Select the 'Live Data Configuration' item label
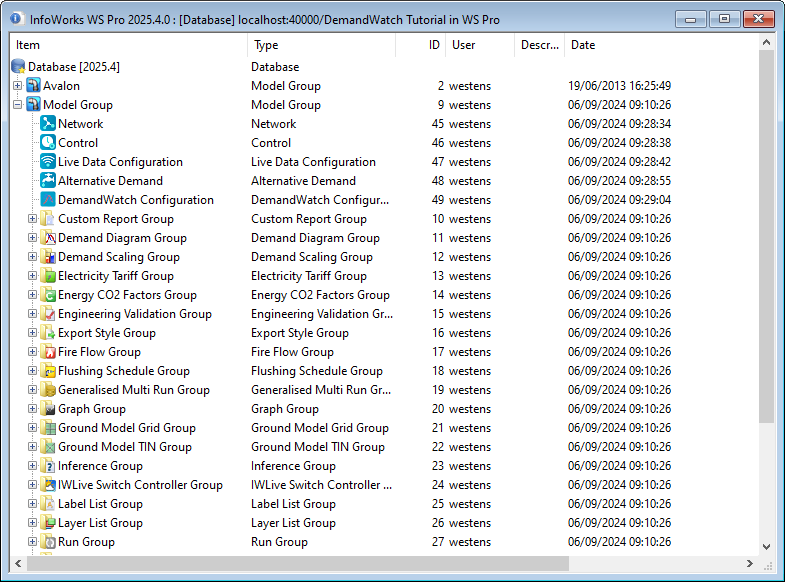This screenshot has width=785, height=582. [x=120, y=162]
